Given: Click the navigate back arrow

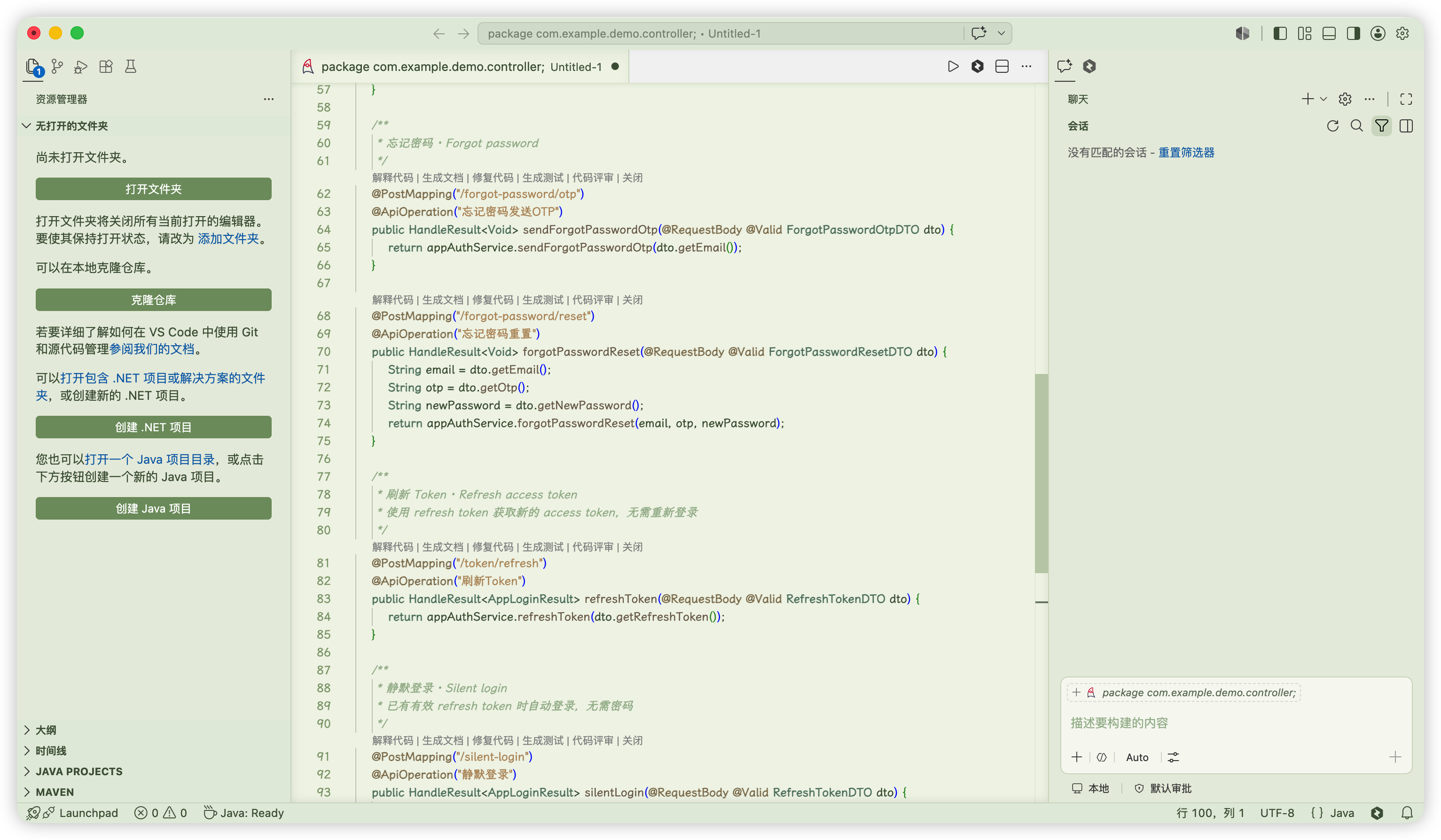Looking at the screenshot, I should pyautogui.click(x=439, y=34).
